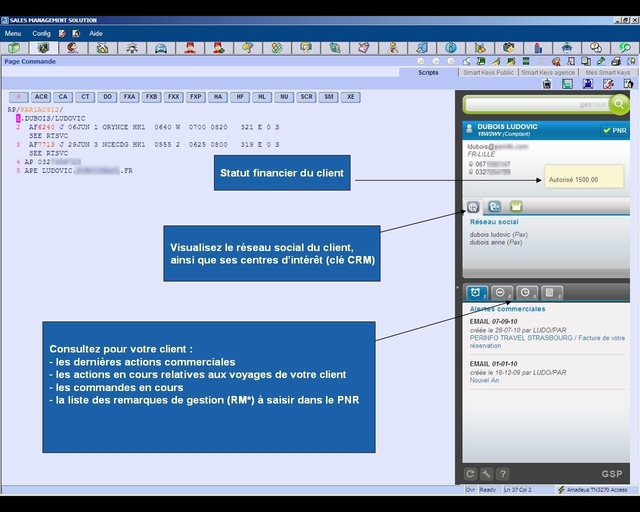Click the XE script button
This screenshot has height=512, width=640.
pyautogui.click(x=350, y=97)
